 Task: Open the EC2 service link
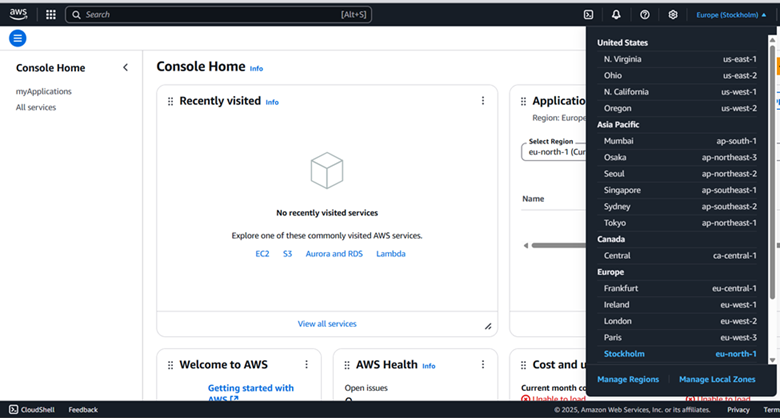[262, 254]
